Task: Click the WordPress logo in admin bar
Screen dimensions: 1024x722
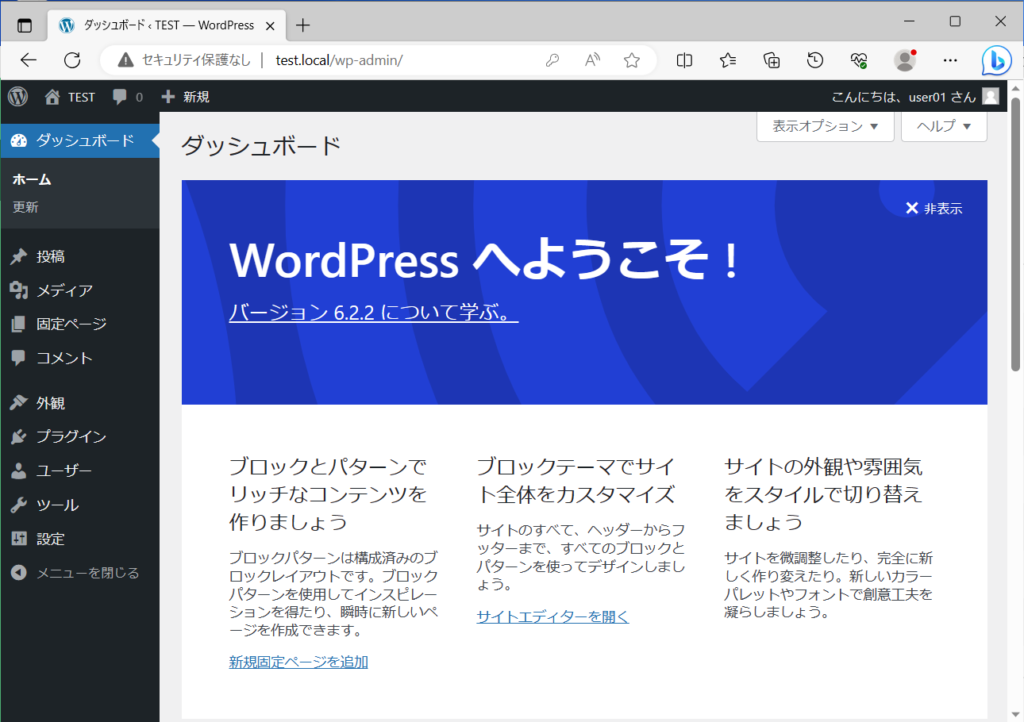Action: point(18,97)
